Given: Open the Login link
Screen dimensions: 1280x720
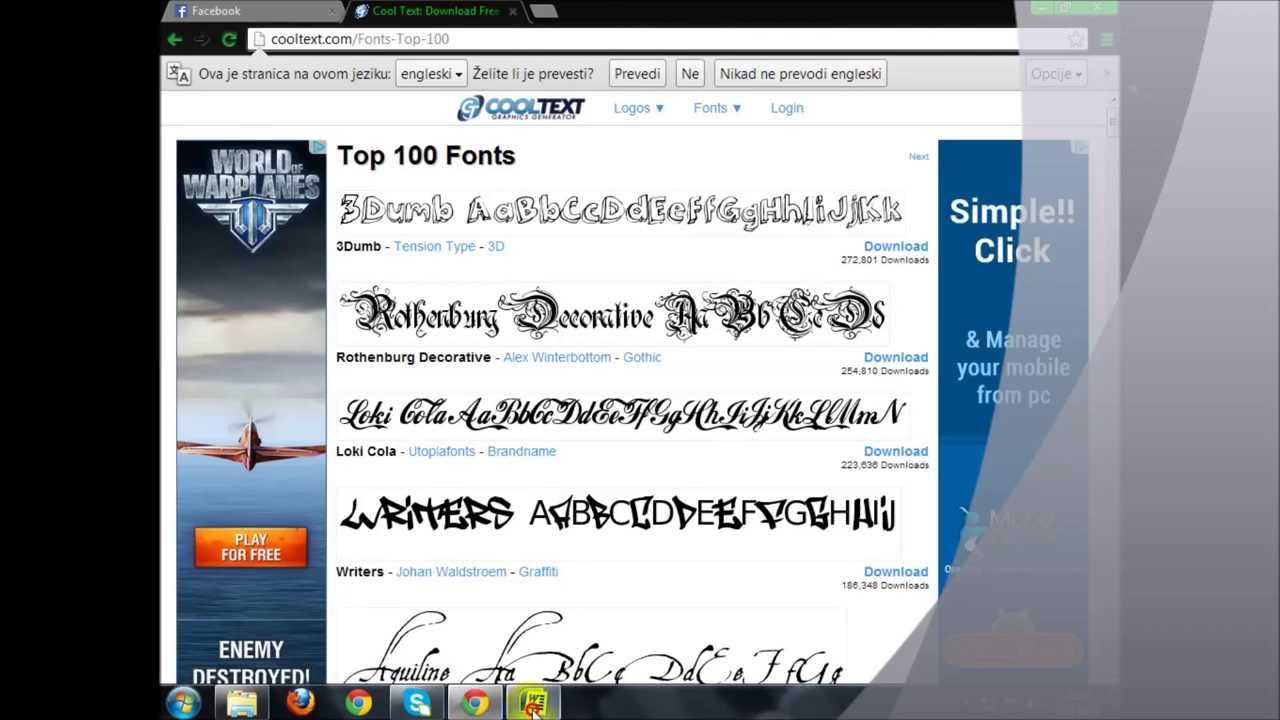Looking at the screenshot, I should [787, 108].
